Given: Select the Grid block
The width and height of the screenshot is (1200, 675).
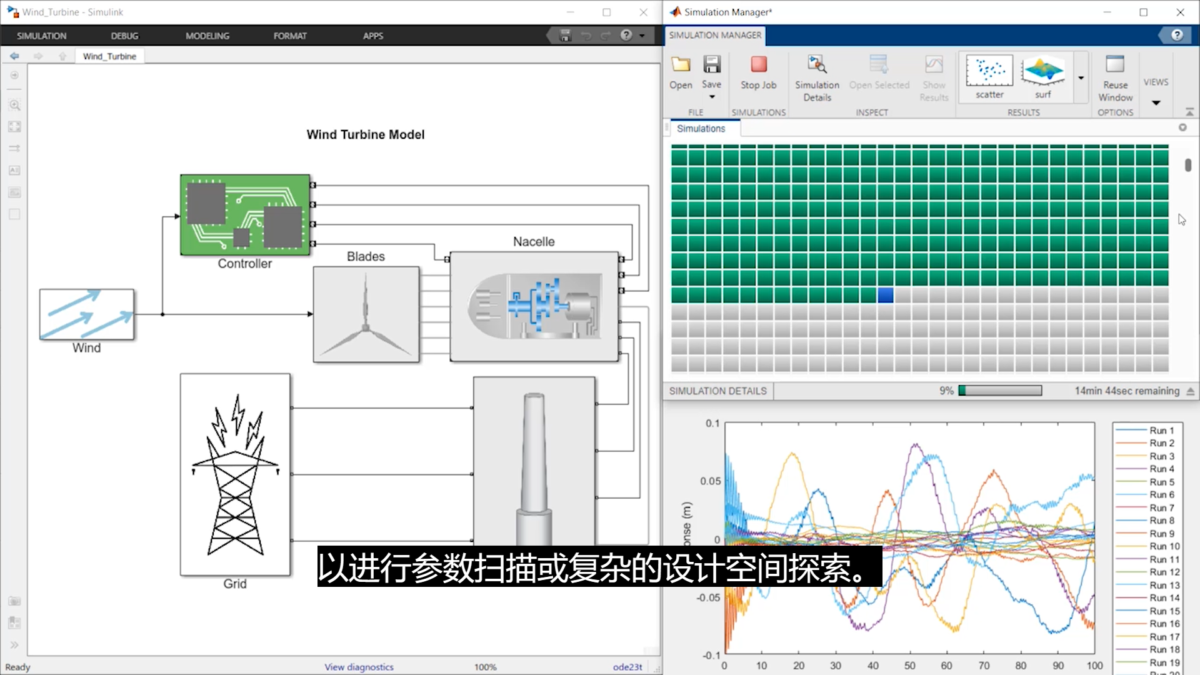Looking at the screenshot, I should tap(235, 475).
